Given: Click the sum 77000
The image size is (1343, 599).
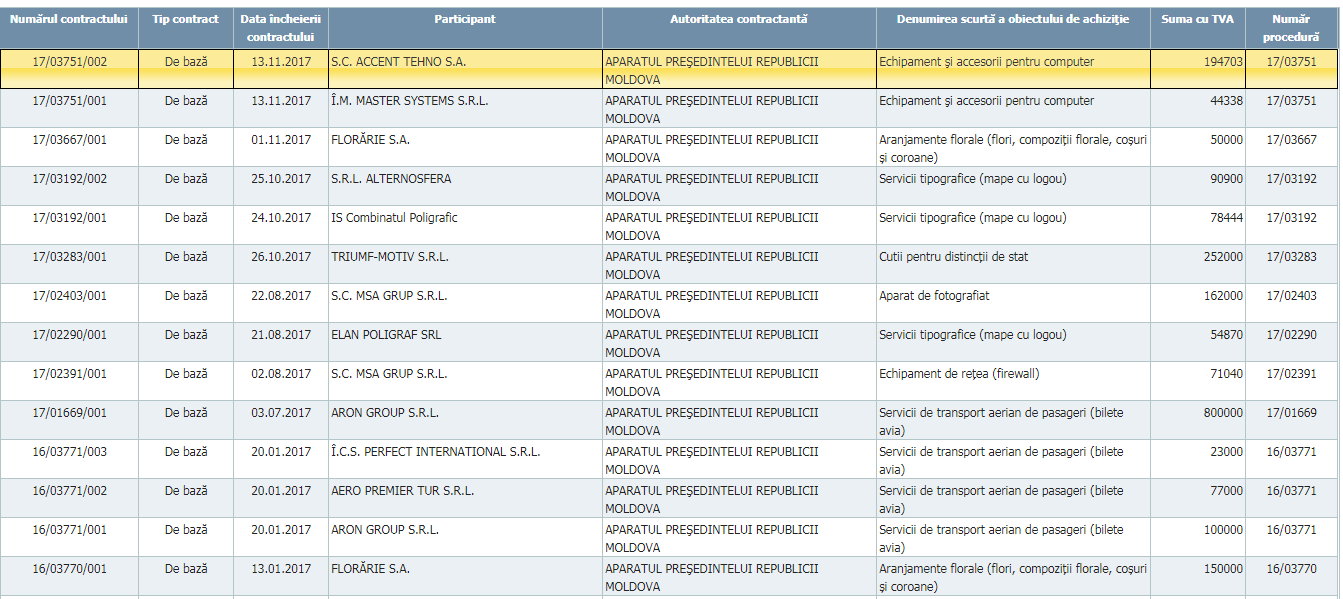Looking at the screenshot, I should pos(1227,491).
